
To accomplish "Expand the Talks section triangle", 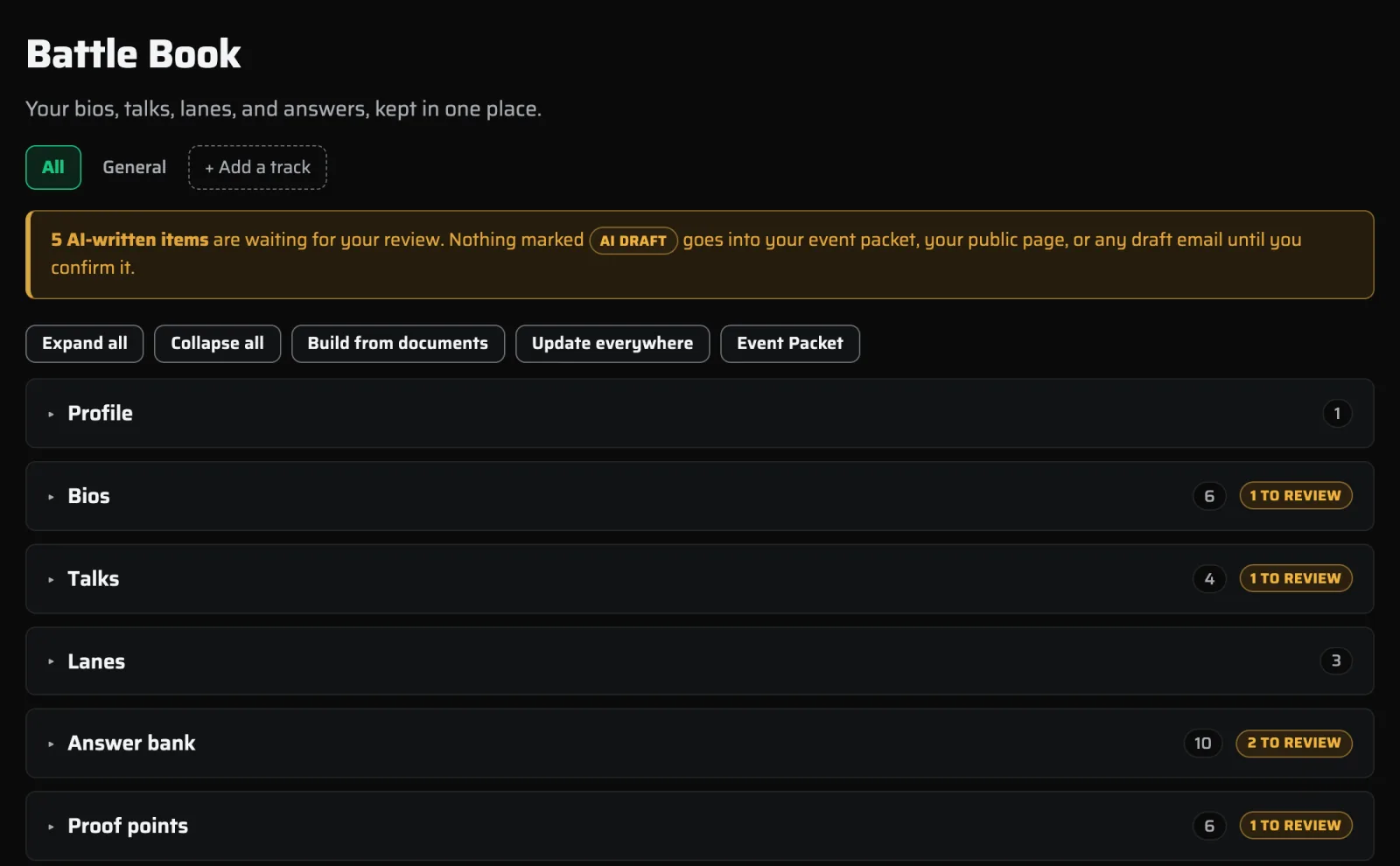I will [51, 579].
